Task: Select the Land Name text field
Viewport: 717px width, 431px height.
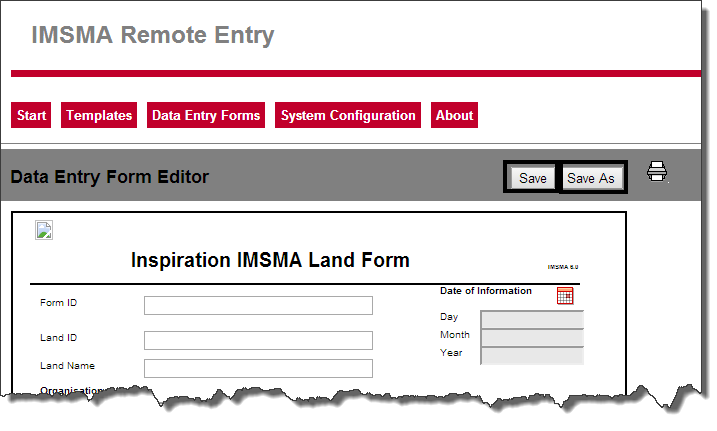Action: tap(258, 368)
